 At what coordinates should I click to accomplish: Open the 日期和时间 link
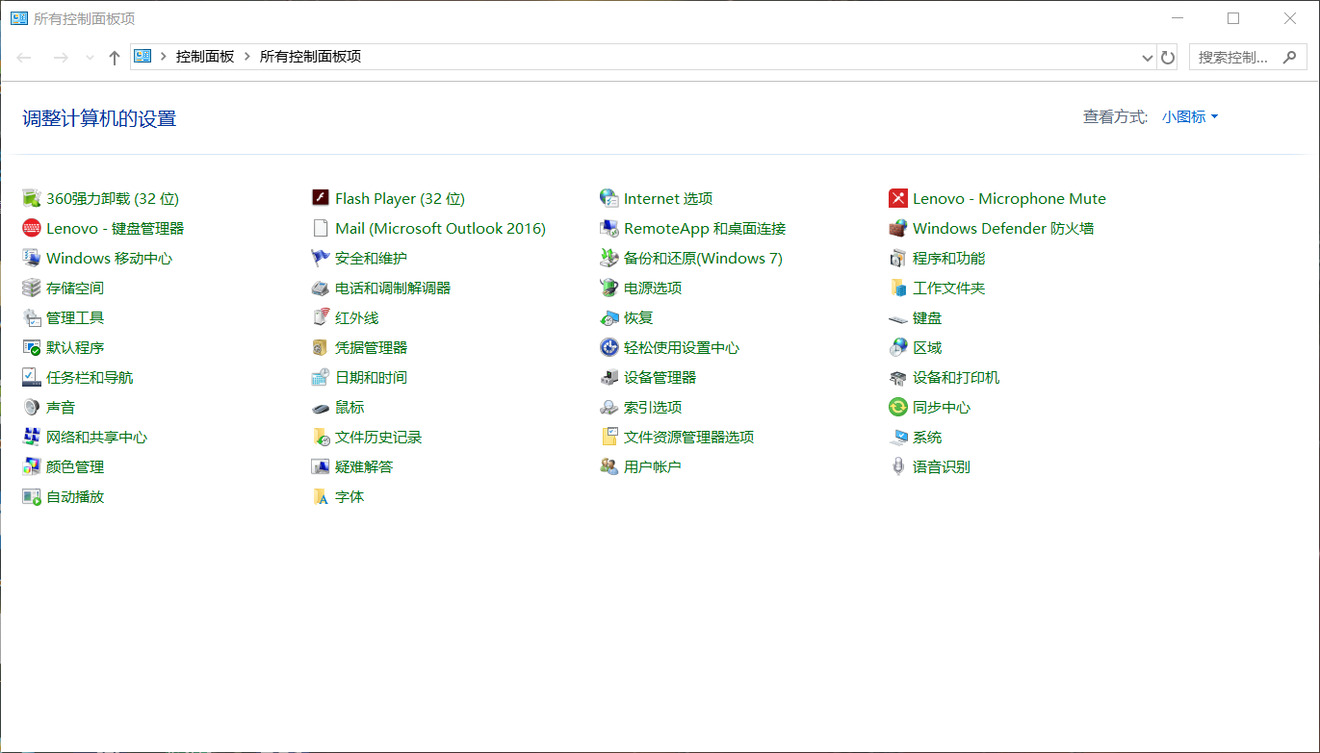coord(371,378)
